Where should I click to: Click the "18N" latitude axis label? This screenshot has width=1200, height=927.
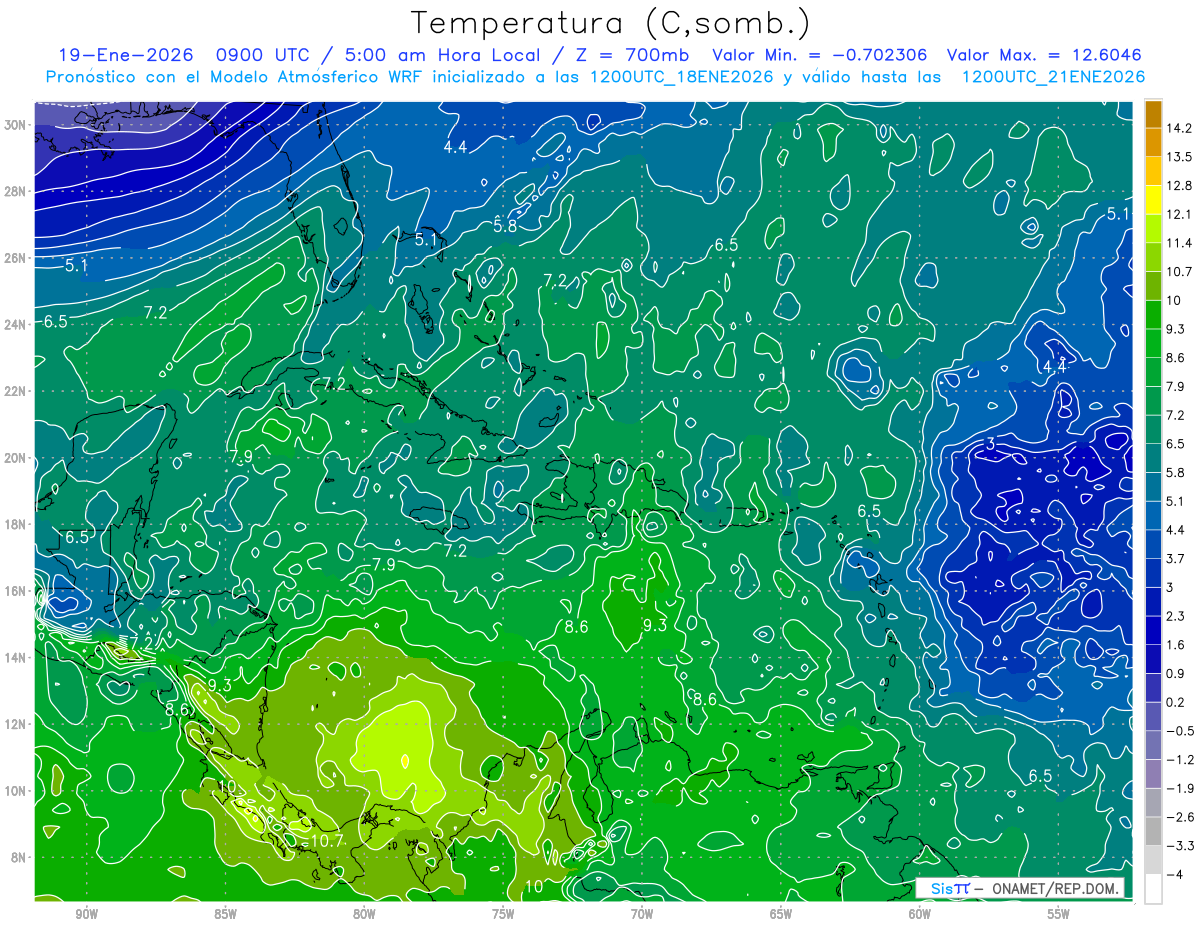point(16,524)
